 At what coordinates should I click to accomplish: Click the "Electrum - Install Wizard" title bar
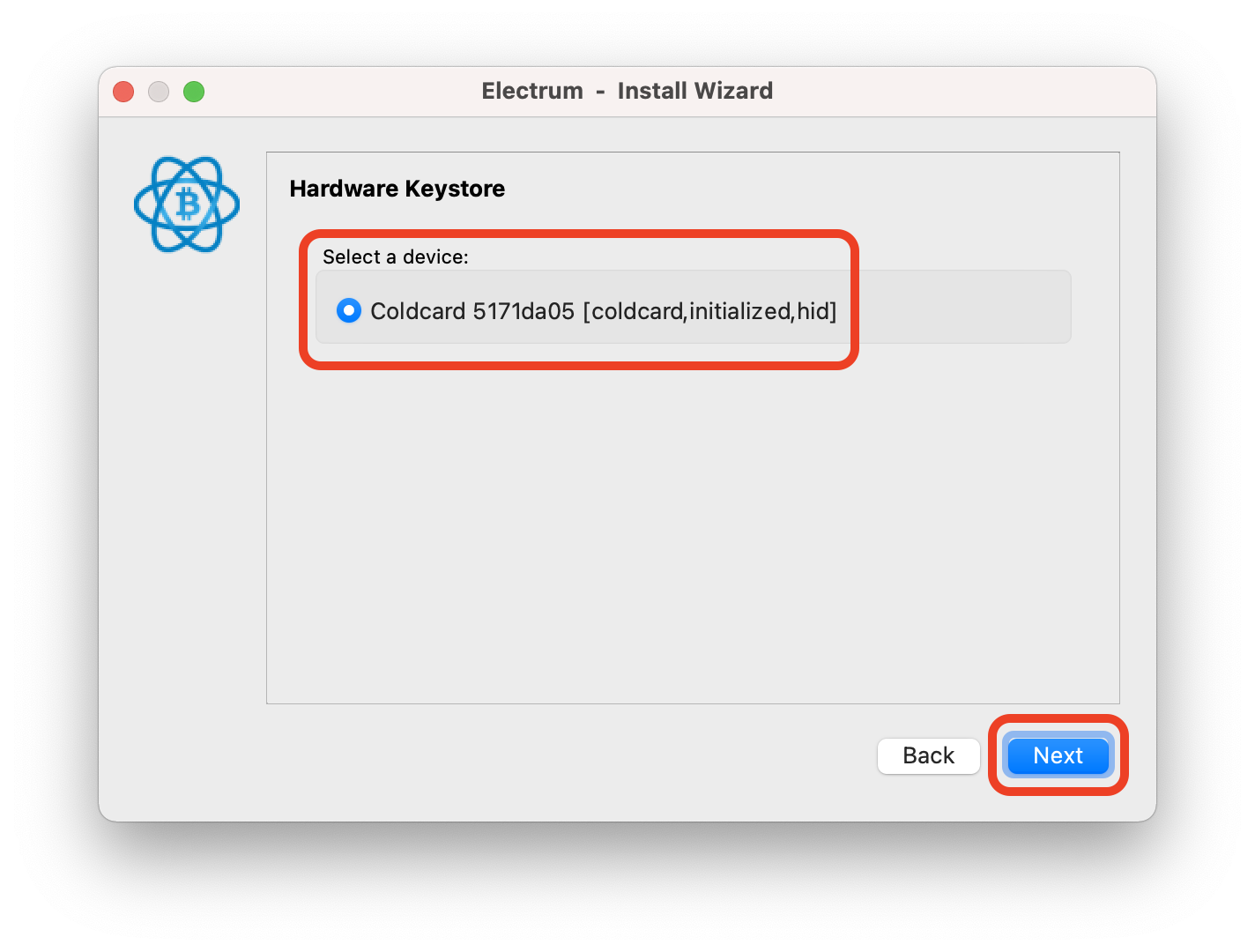click(x=627, y=92)
